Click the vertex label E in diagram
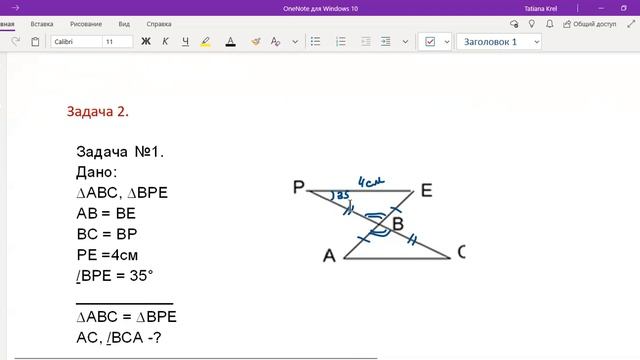Screen dimensions: 640x360 point(427,190)
